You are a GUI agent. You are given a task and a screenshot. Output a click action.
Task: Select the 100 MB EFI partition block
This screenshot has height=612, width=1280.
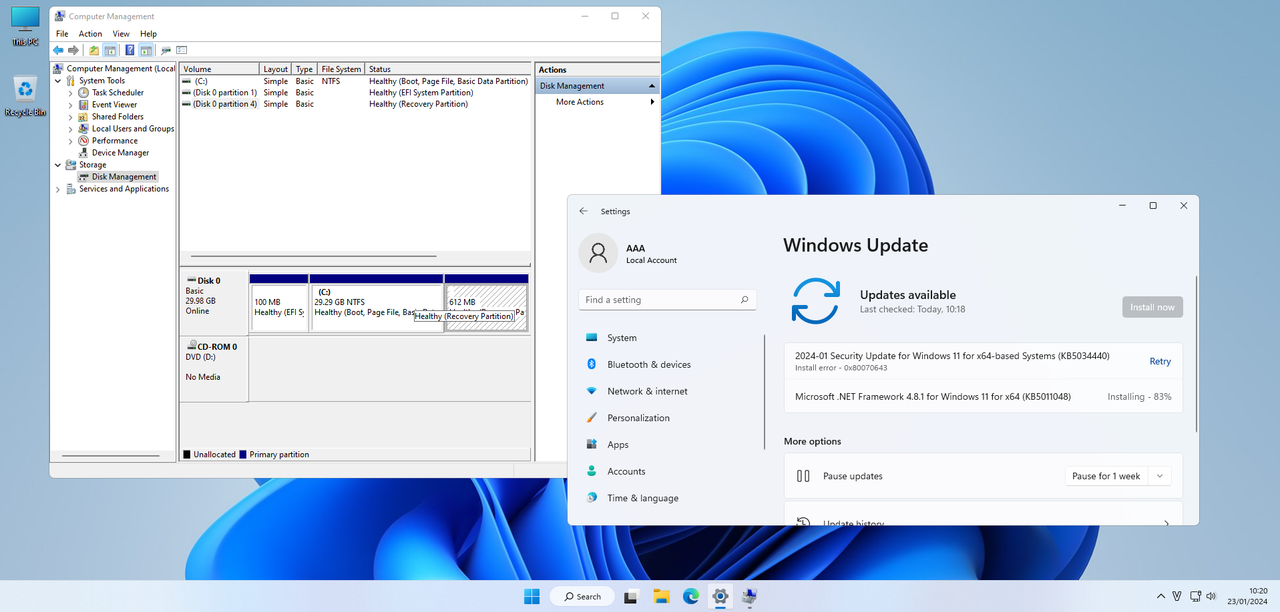pyautogui.click(x=279, y=303)
